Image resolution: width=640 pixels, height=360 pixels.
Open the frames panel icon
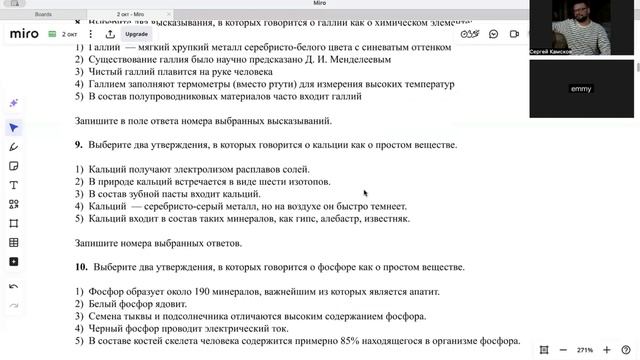[x=544, y=350]
